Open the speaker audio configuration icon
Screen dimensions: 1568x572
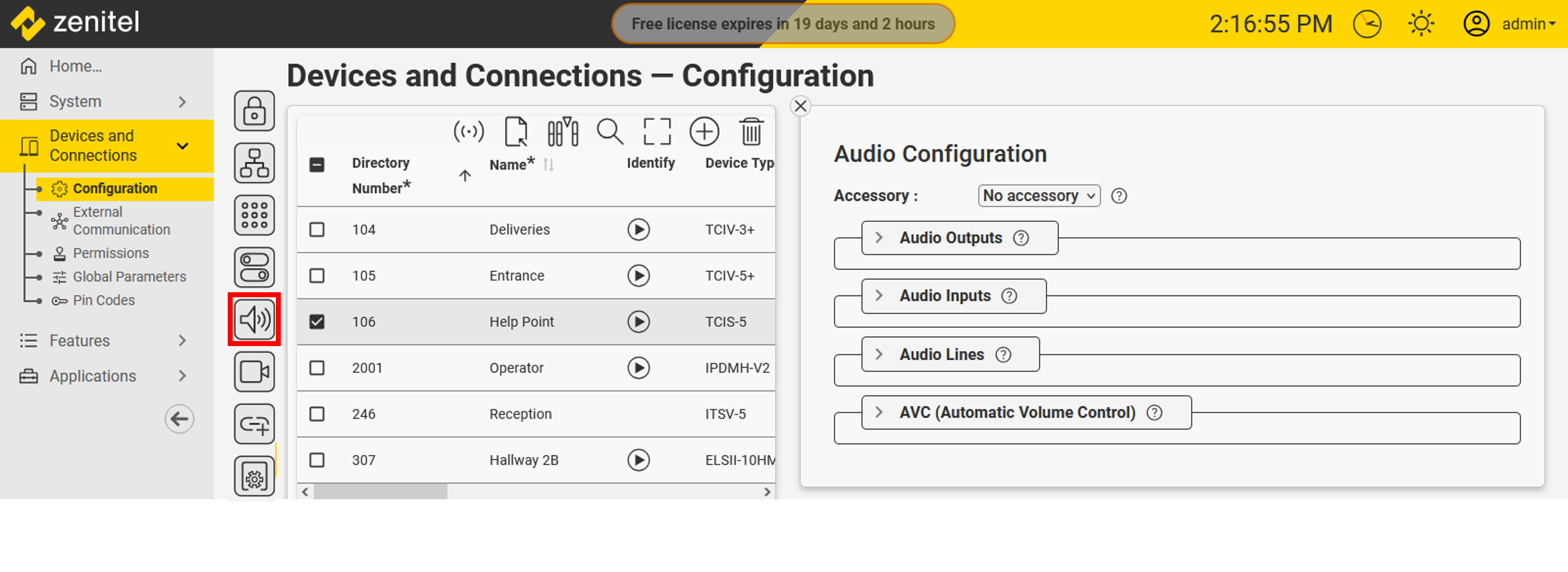[254, 319]
